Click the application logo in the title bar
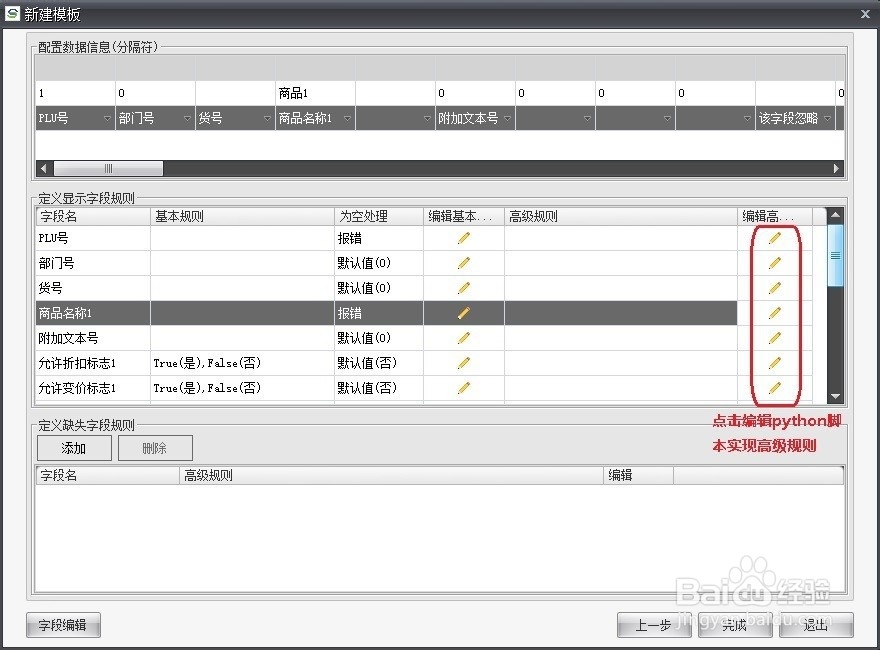This screenshot has height=650, width=880. click(x=14, y=14)
